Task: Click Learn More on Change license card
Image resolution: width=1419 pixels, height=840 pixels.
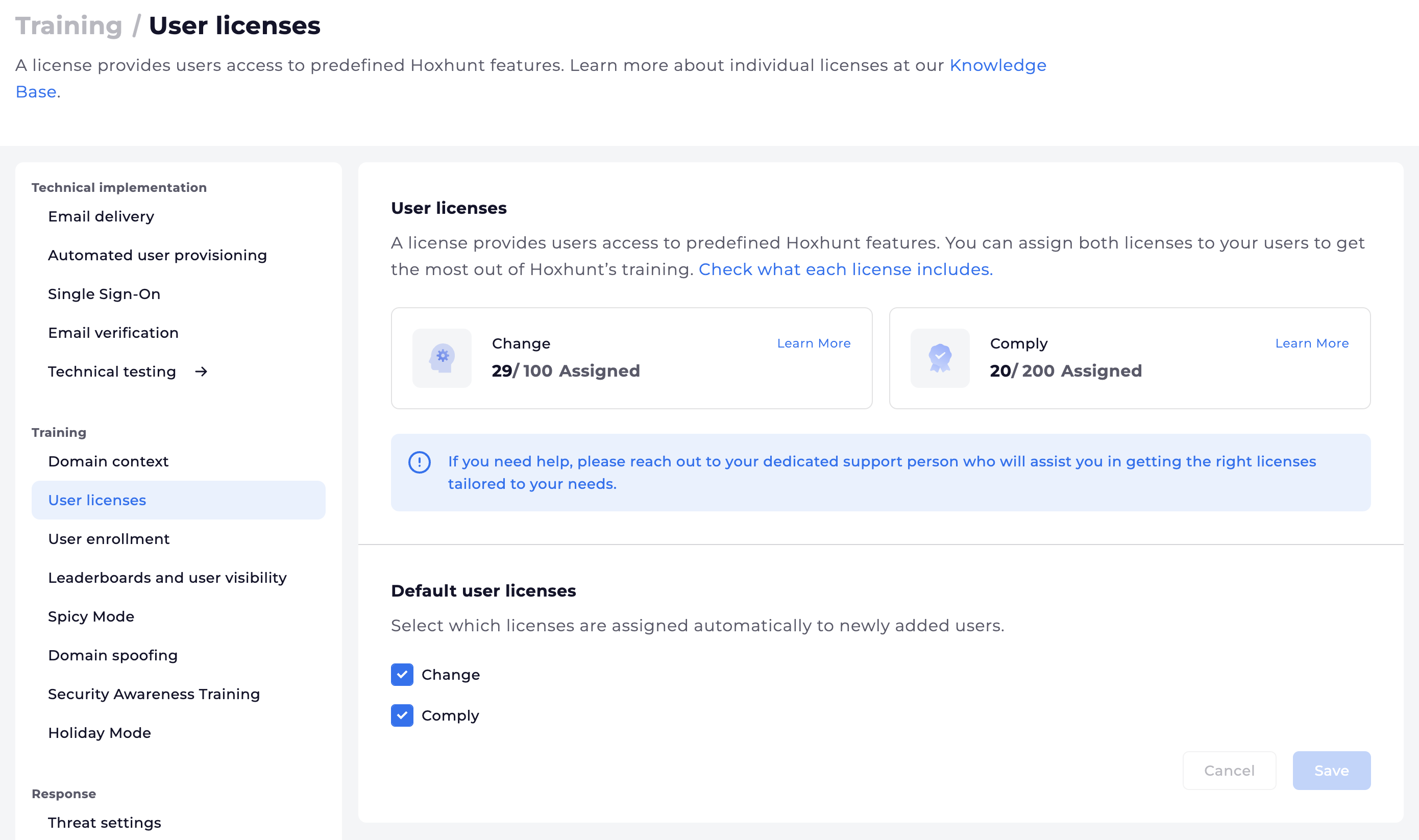Action: [813, 343]
